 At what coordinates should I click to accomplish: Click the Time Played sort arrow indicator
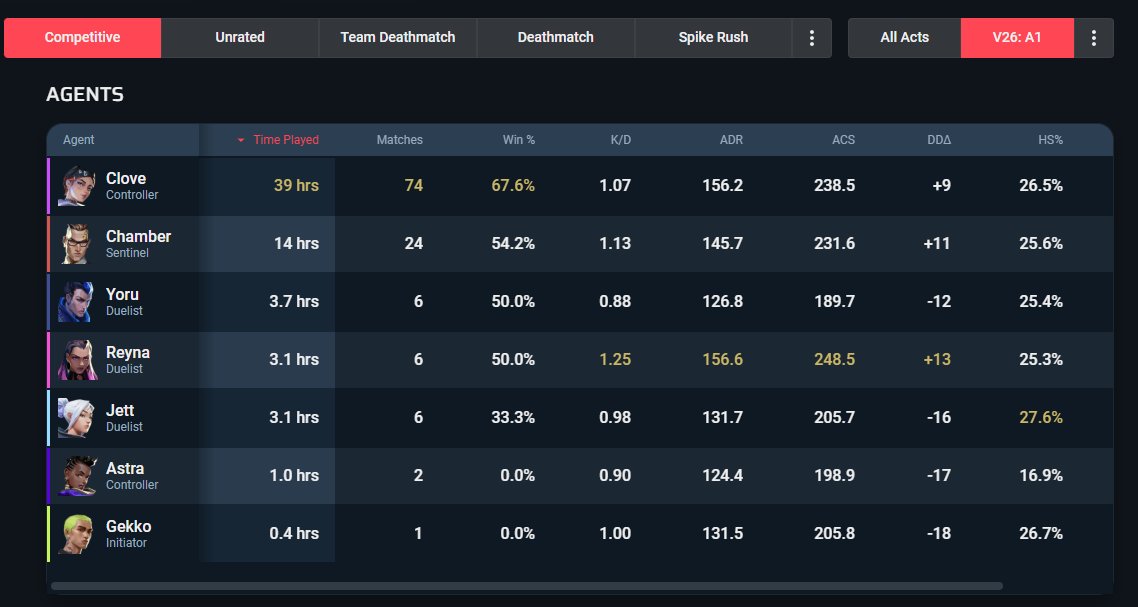point(241,140)
